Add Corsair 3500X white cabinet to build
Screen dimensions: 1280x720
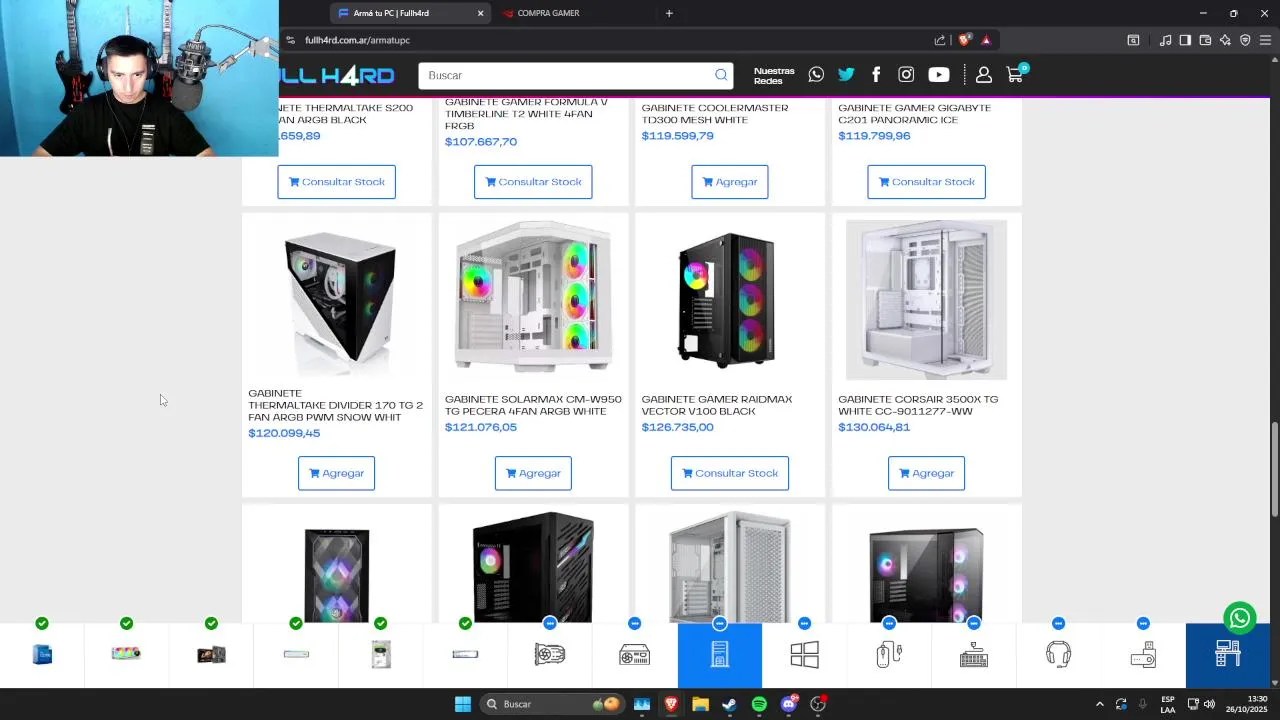pyautogui.click(x=926, y=473)
